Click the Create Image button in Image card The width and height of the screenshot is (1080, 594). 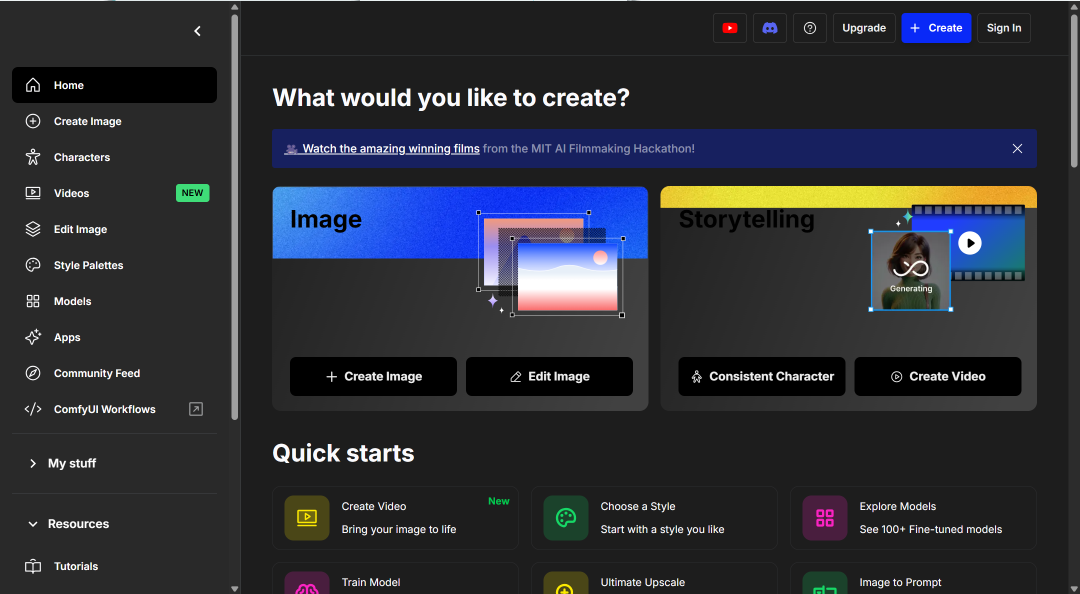pos(373,376)
